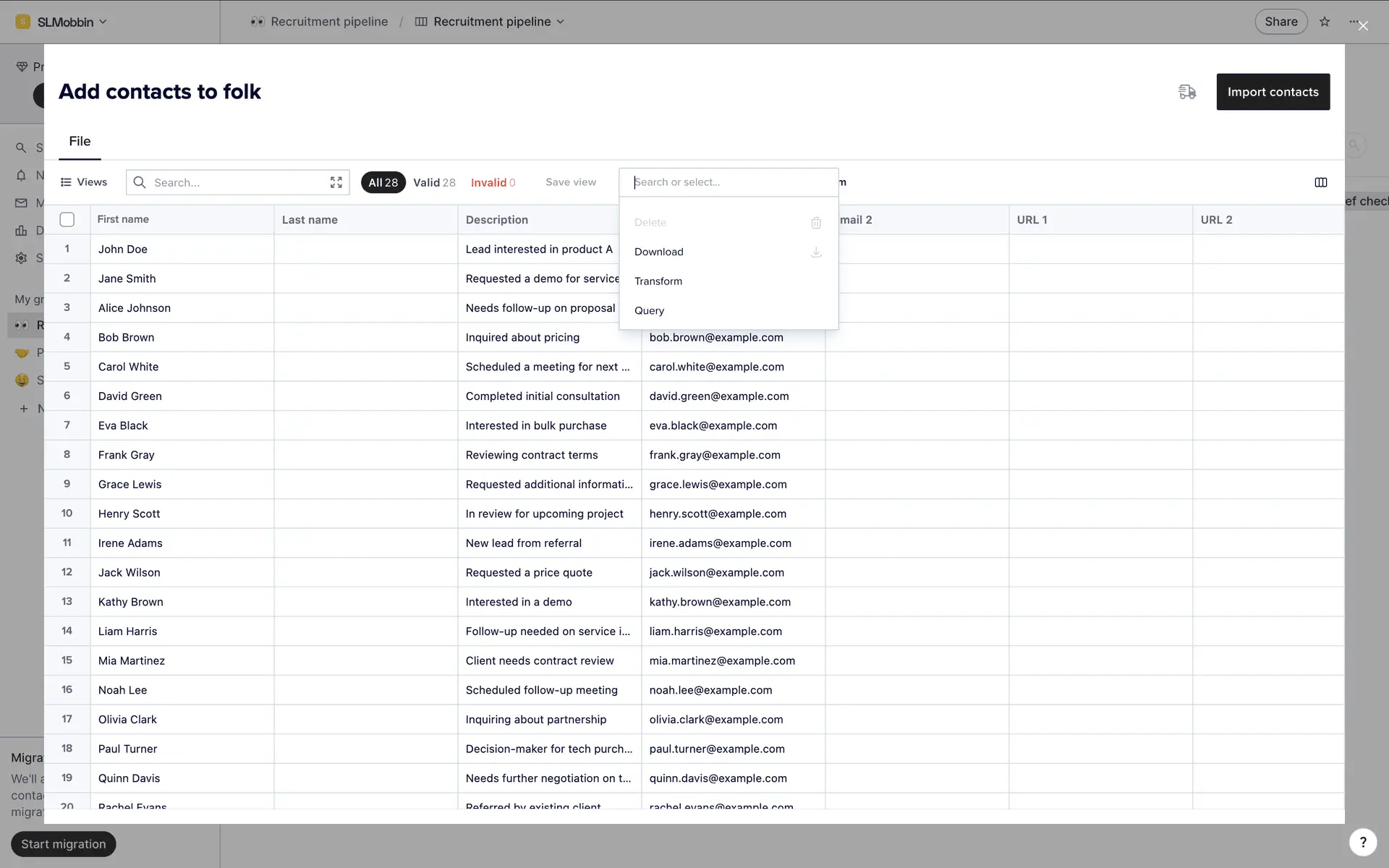Show Invalid 0 rows filter

493,182
